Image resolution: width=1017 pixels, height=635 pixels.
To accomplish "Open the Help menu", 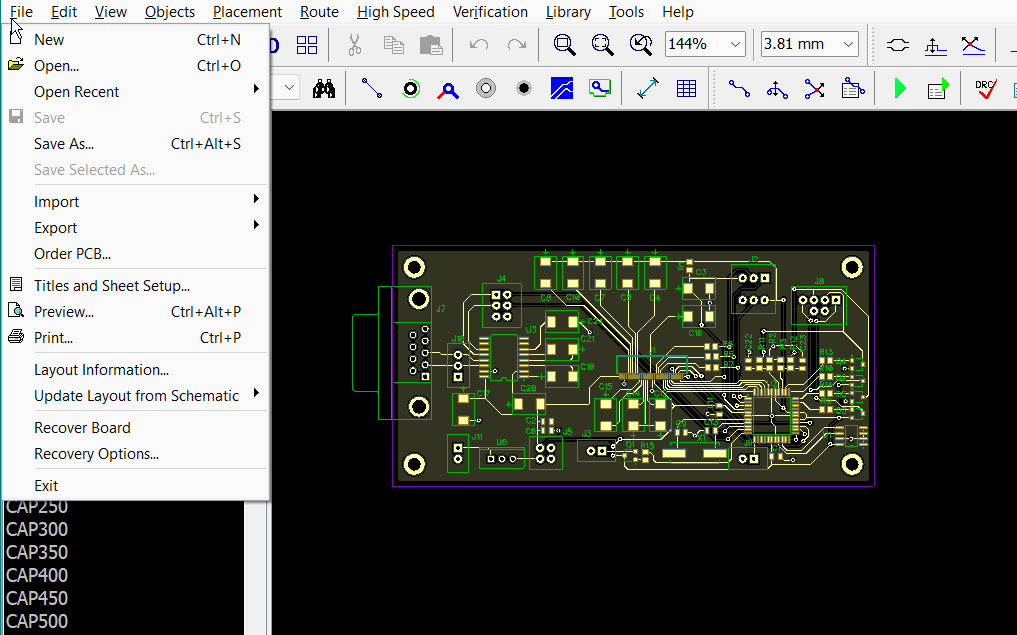I will [678, 12].
